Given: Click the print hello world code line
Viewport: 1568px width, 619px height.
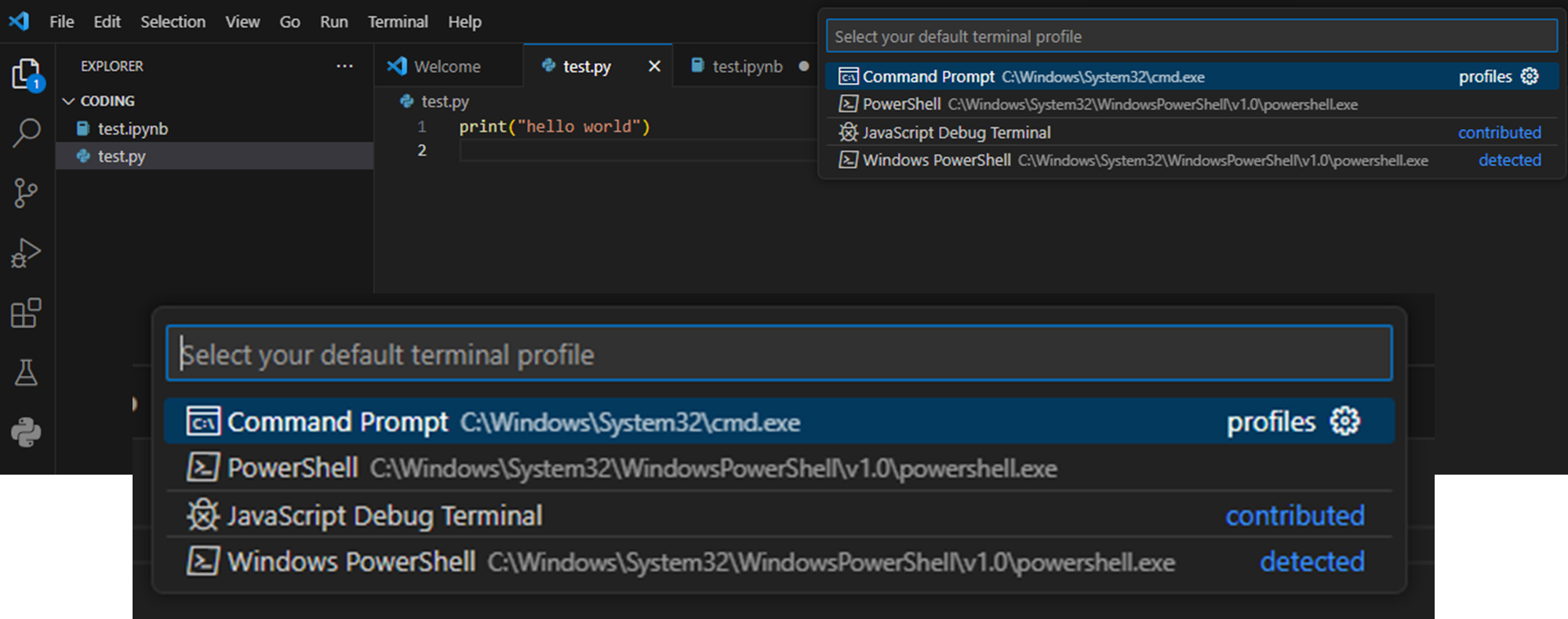Looking at the screenshot, I should 555,126.
